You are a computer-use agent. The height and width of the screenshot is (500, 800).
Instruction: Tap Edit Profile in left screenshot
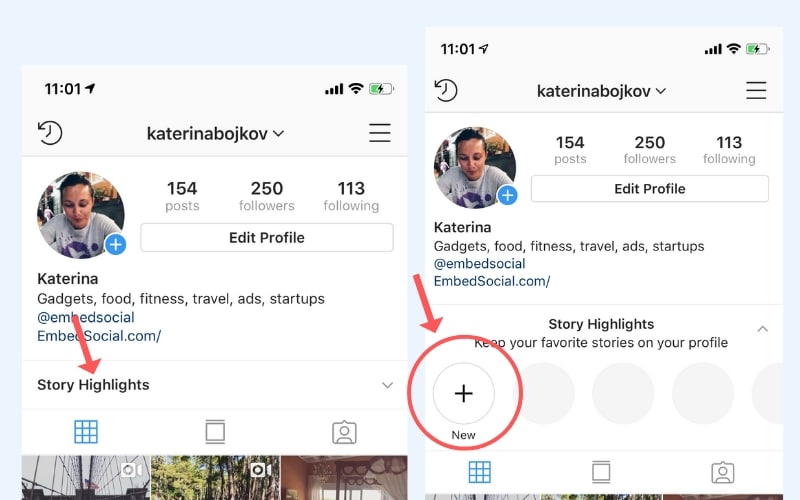[x=267, y=238]
